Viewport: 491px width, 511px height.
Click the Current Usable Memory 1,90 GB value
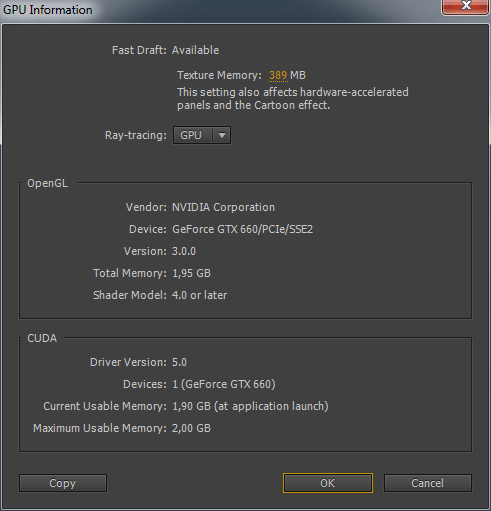coord(191,406)
